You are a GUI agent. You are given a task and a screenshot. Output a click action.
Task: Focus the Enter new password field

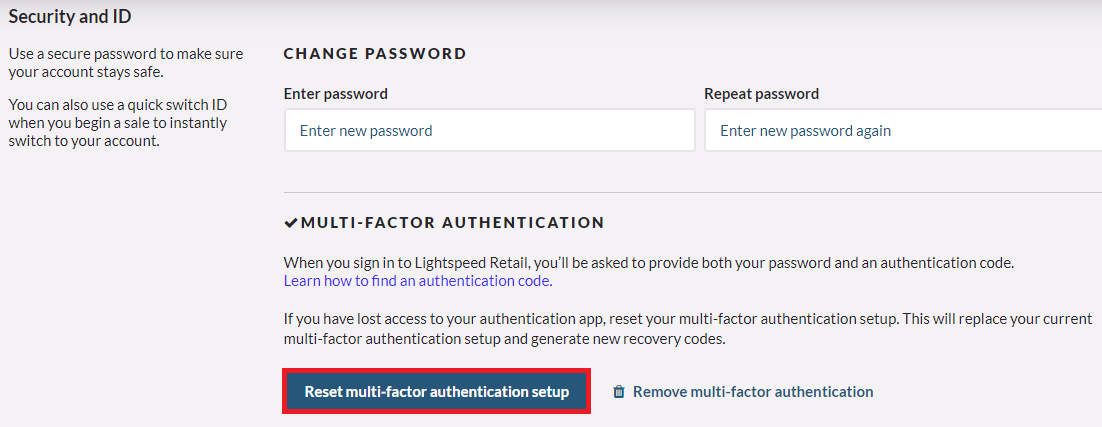coord(490,130)
